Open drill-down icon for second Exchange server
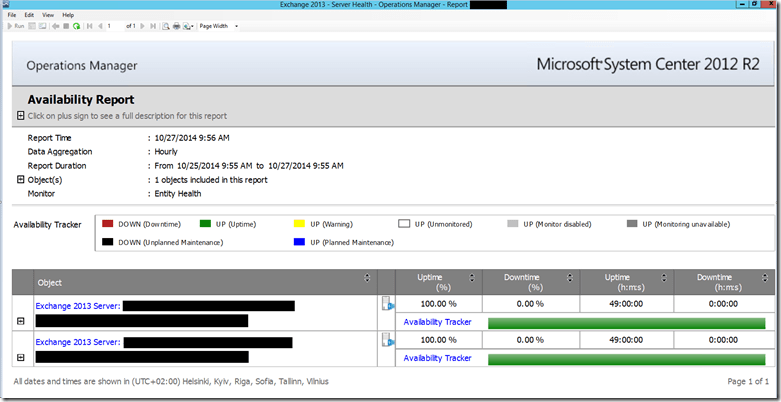 387,340
